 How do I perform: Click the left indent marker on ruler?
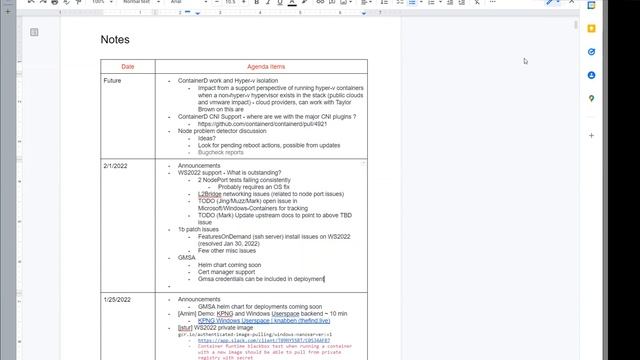(198, 13)
